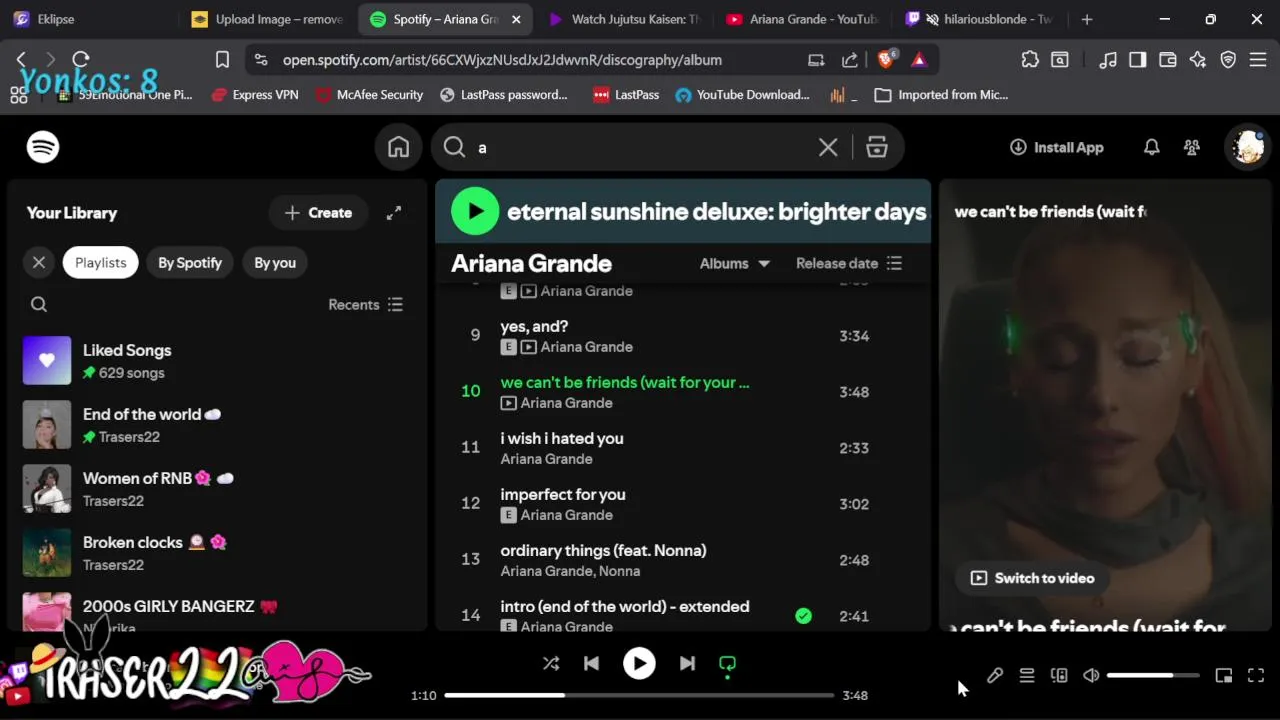Screen dimensions: 1280x720
Task: Open the lyrics microphone icon
Action: pos(995,676)
